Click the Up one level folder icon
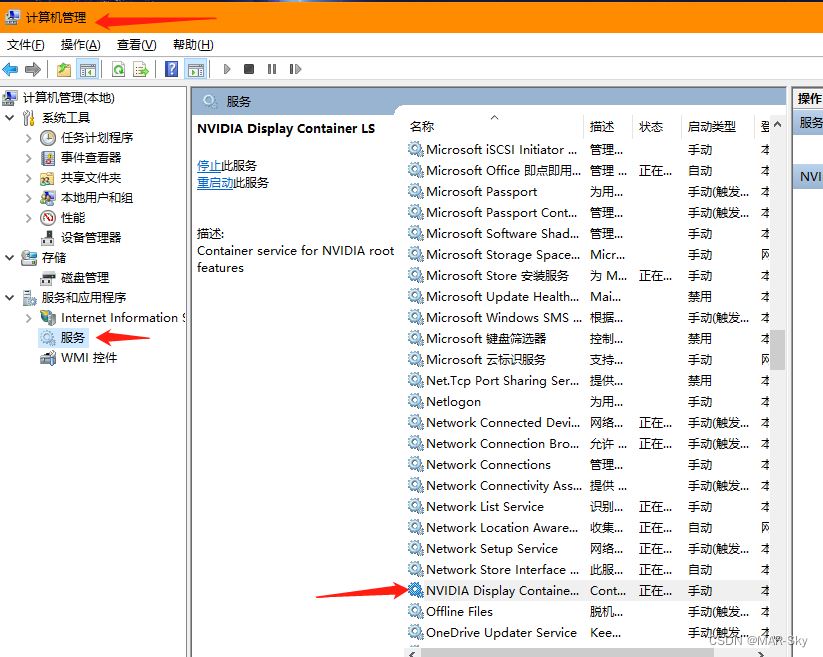Screen dimensions: 823x657 (x=64, y=69)
